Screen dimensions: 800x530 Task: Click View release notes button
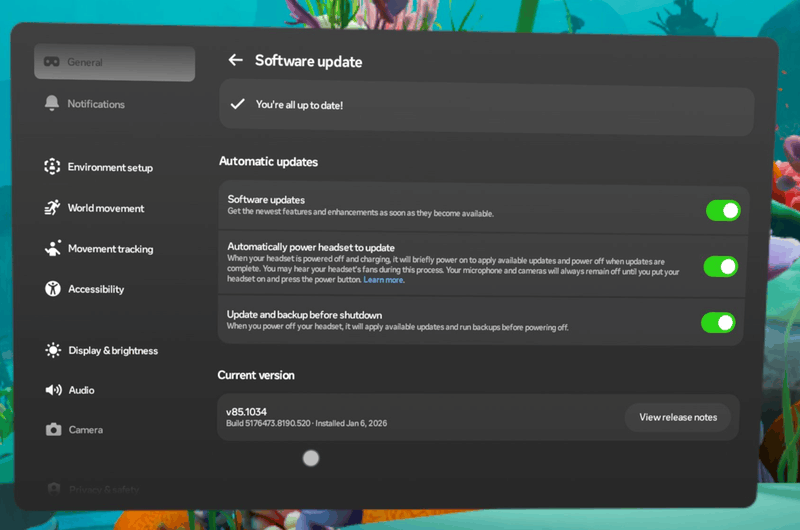(x=678, y=417)
